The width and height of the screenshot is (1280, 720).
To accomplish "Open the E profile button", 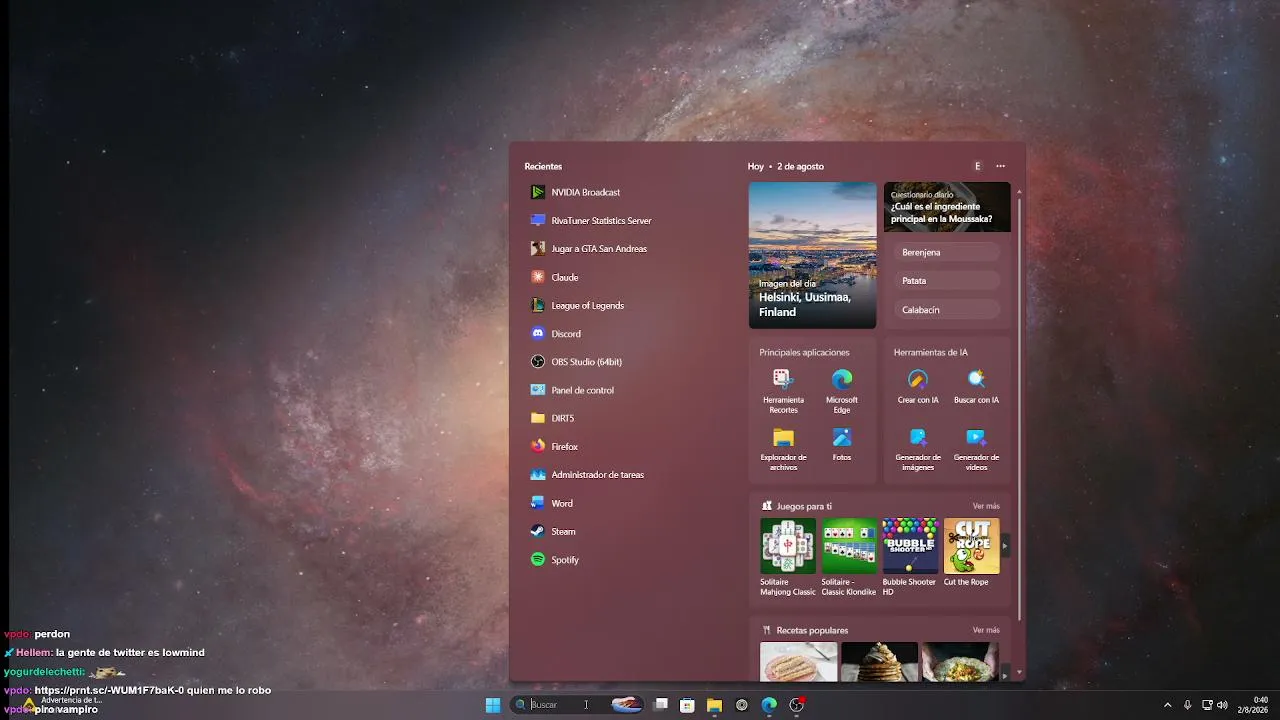I will click(x=977, y=166).
